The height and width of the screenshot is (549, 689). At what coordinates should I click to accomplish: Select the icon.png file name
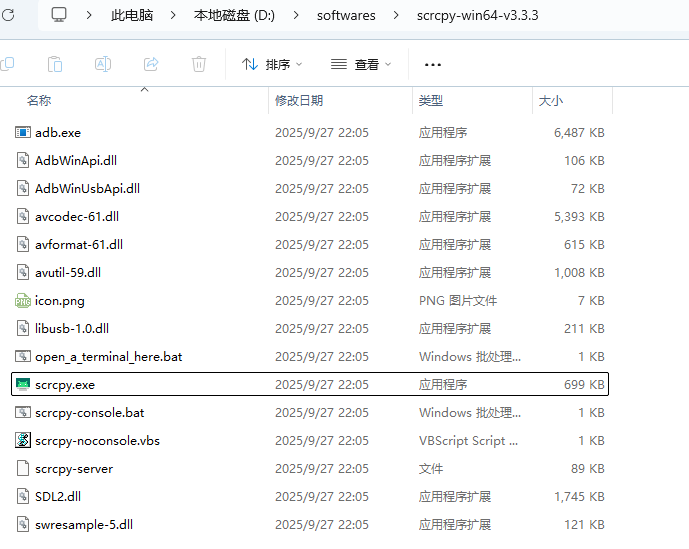pyautogui.click(x=60, y=301)
